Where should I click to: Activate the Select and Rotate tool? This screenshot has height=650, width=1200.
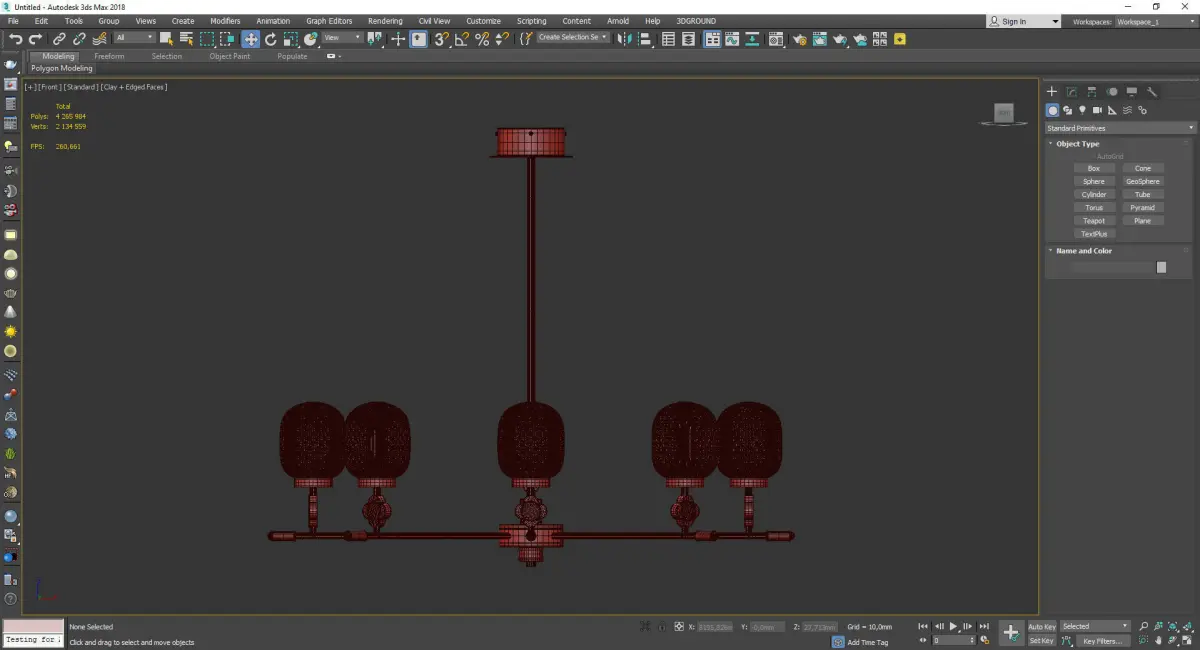click(x=270, y=39)
